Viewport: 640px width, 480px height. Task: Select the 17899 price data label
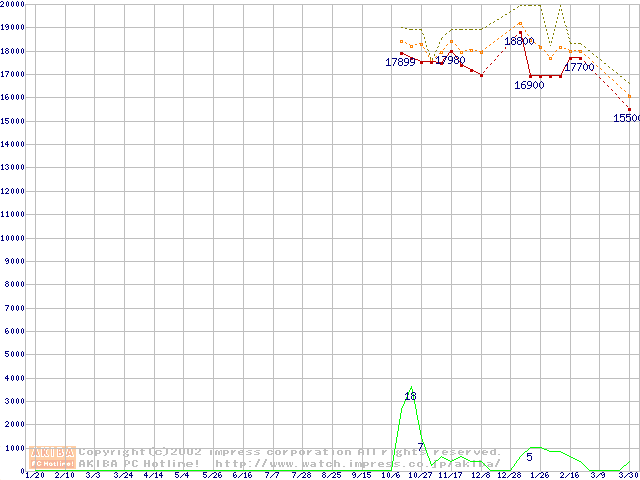401,63
